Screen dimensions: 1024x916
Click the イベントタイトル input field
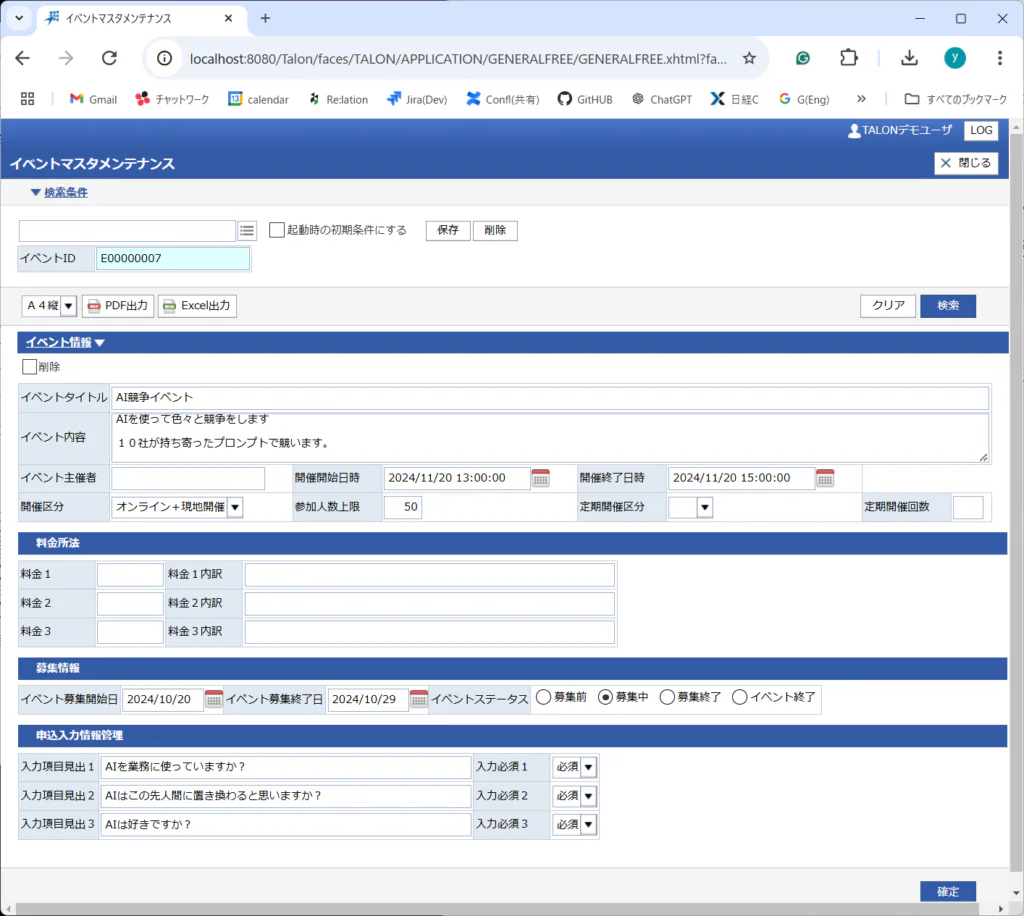[550, 398]
